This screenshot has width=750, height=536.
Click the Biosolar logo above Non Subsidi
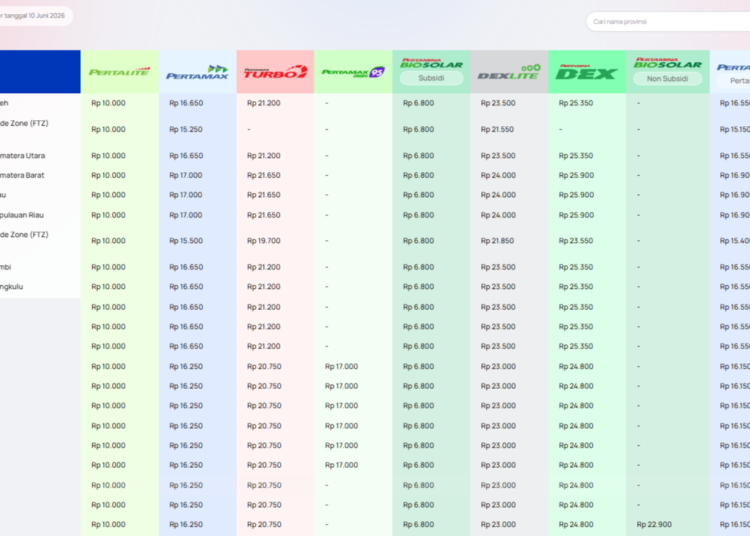click(667, 63)
